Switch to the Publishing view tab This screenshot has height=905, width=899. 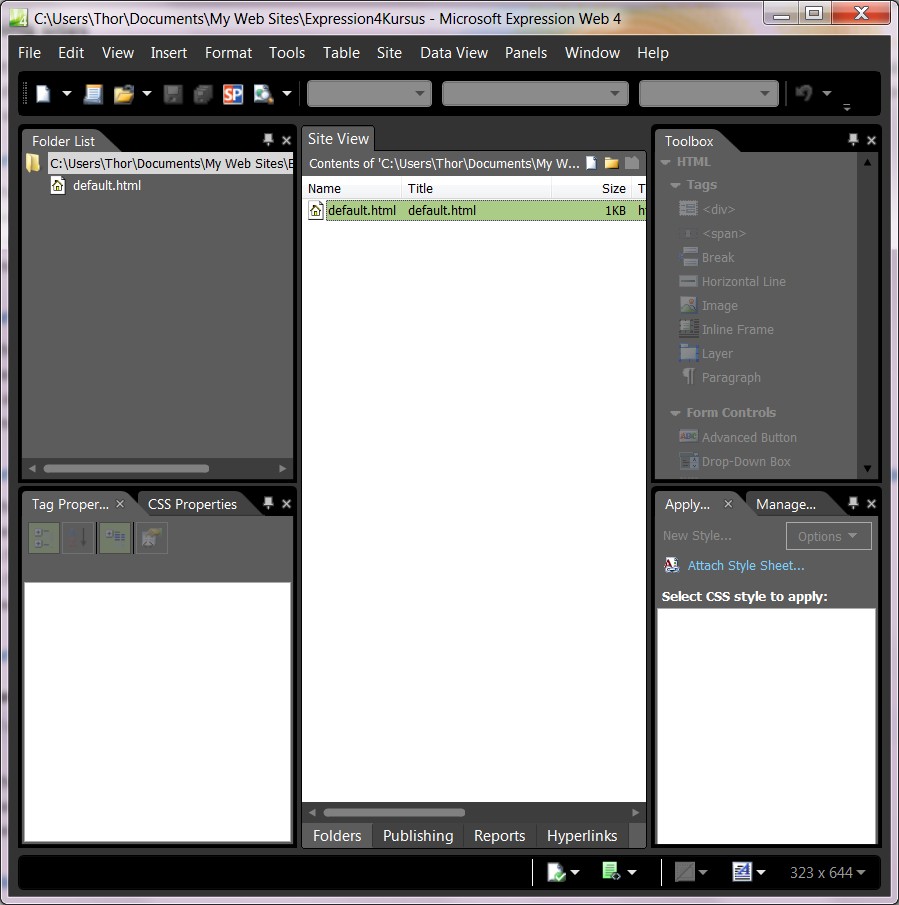418,835
